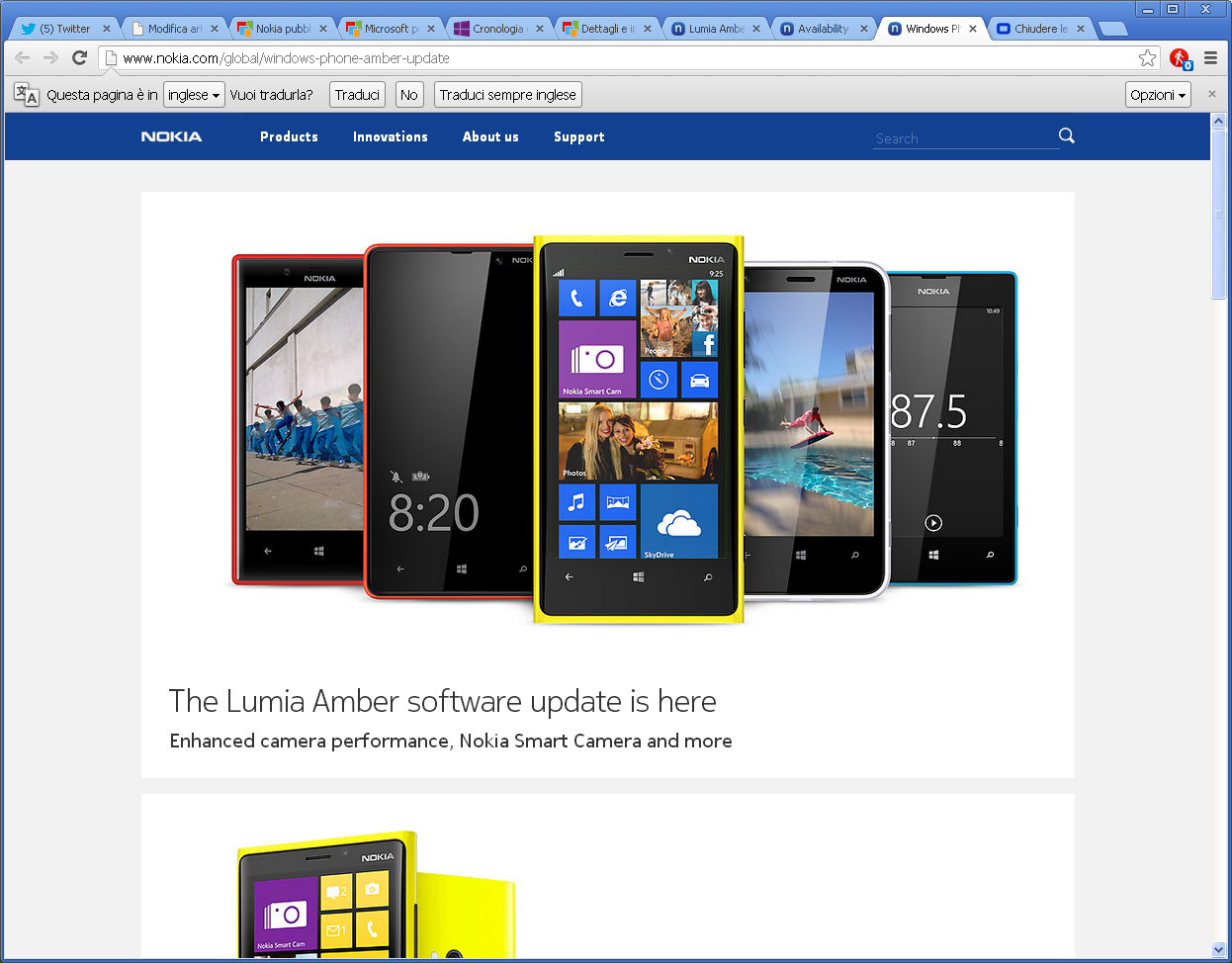Click the Photos tile on yellow Lumia
1232x963 pixels.
[x=638, y=441]
